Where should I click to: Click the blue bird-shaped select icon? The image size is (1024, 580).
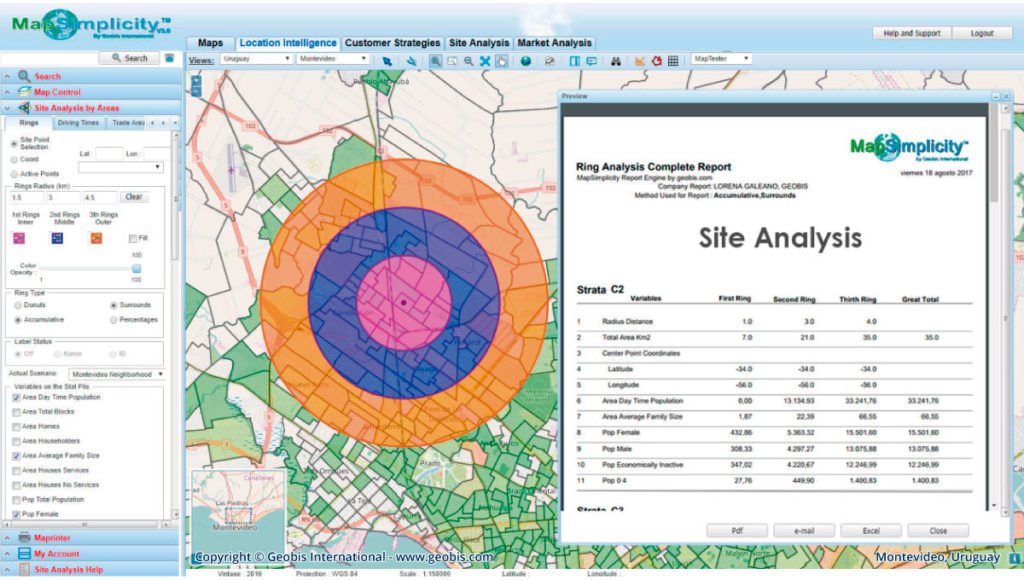pyautogui.click(x=411, y=61)
